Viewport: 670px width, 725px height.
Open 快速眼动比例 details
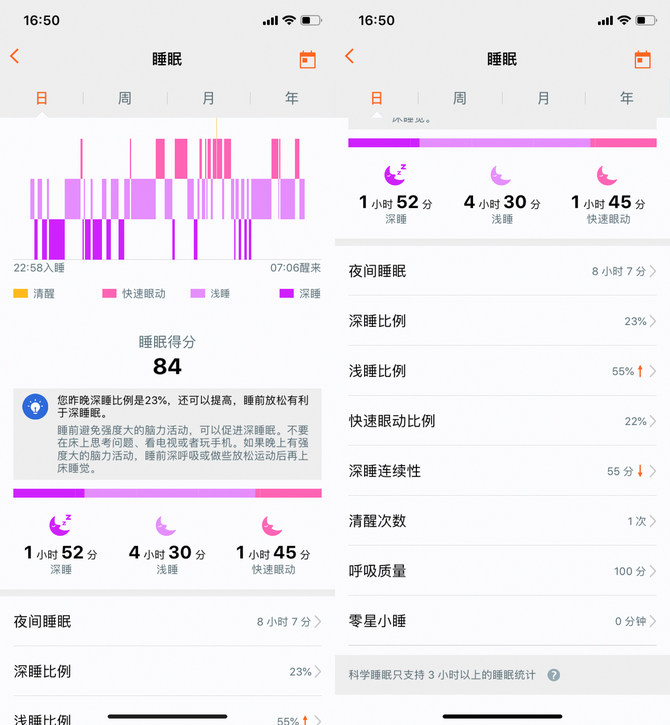point(502,421)
